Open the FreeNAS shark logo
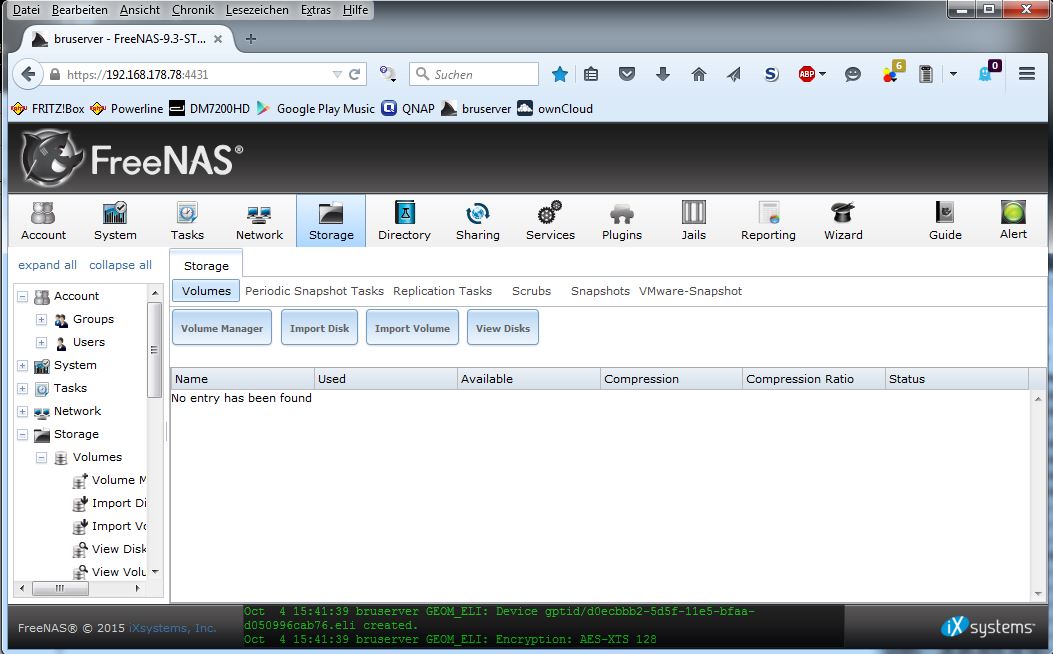The height and width of the screenshot is (654, 1053). tap(52, 158)
